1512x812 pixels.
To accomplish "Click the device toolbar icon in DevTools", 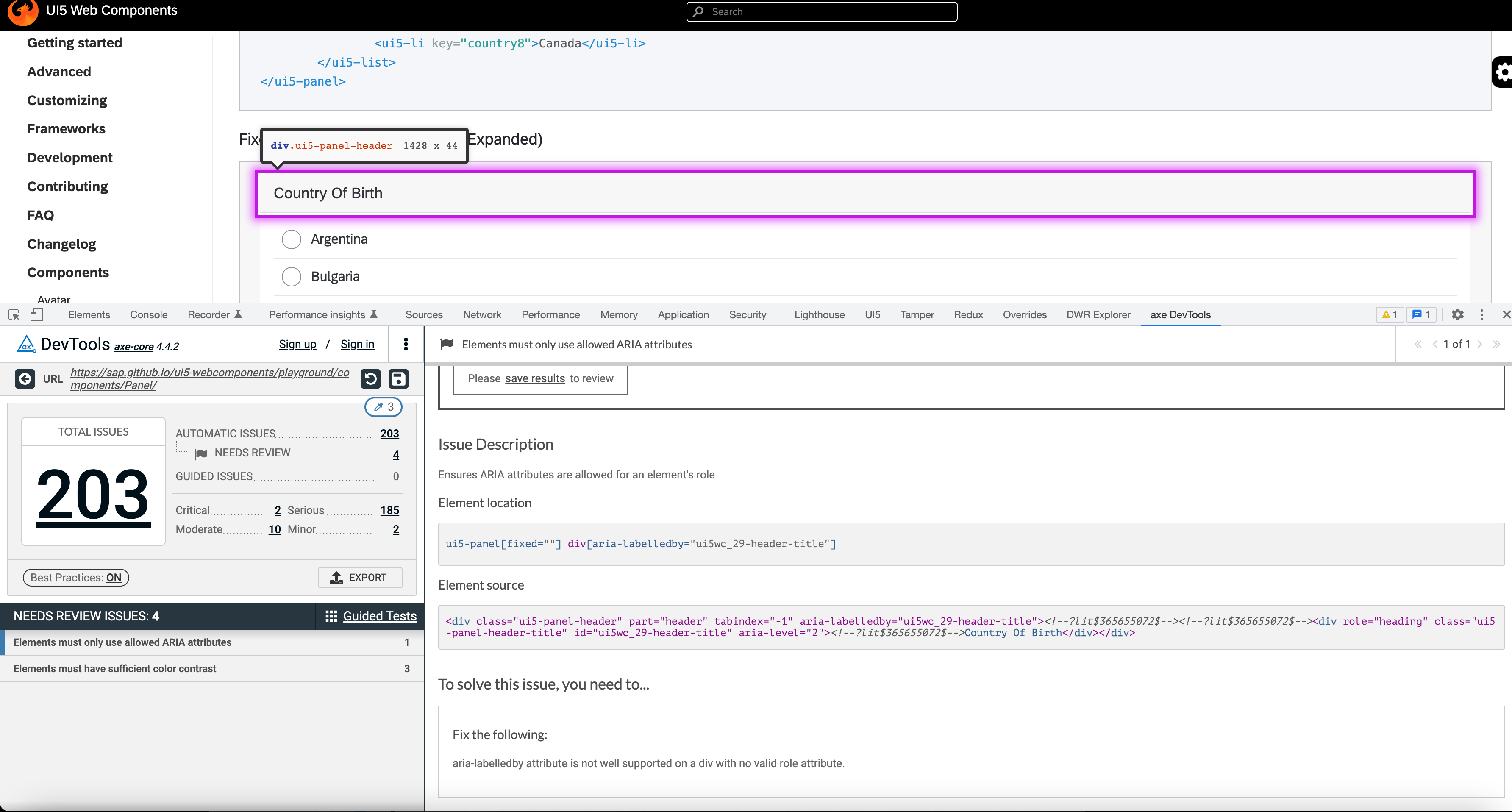I will 36,315.
